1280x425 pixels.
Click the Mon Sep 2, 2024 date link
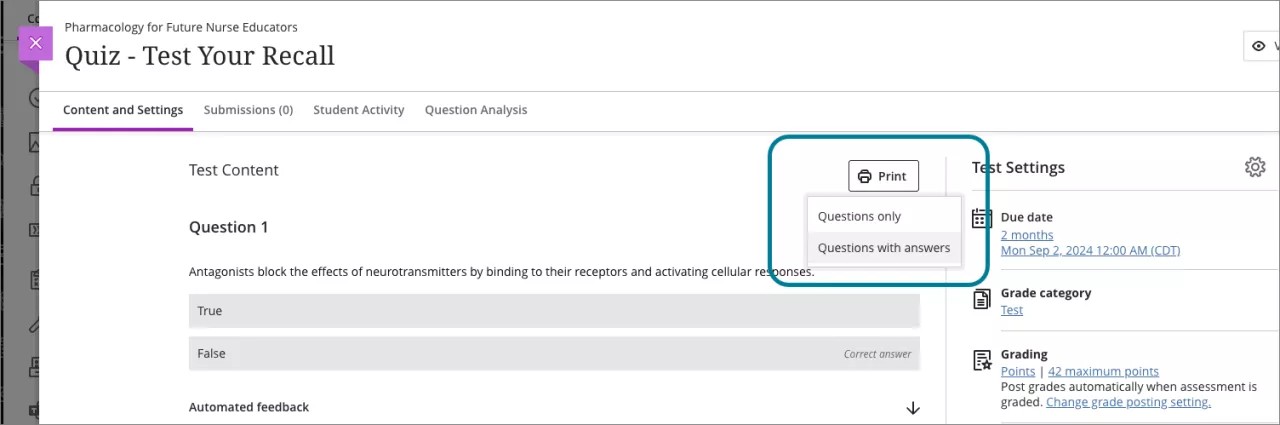click(x=1090, y=250)
